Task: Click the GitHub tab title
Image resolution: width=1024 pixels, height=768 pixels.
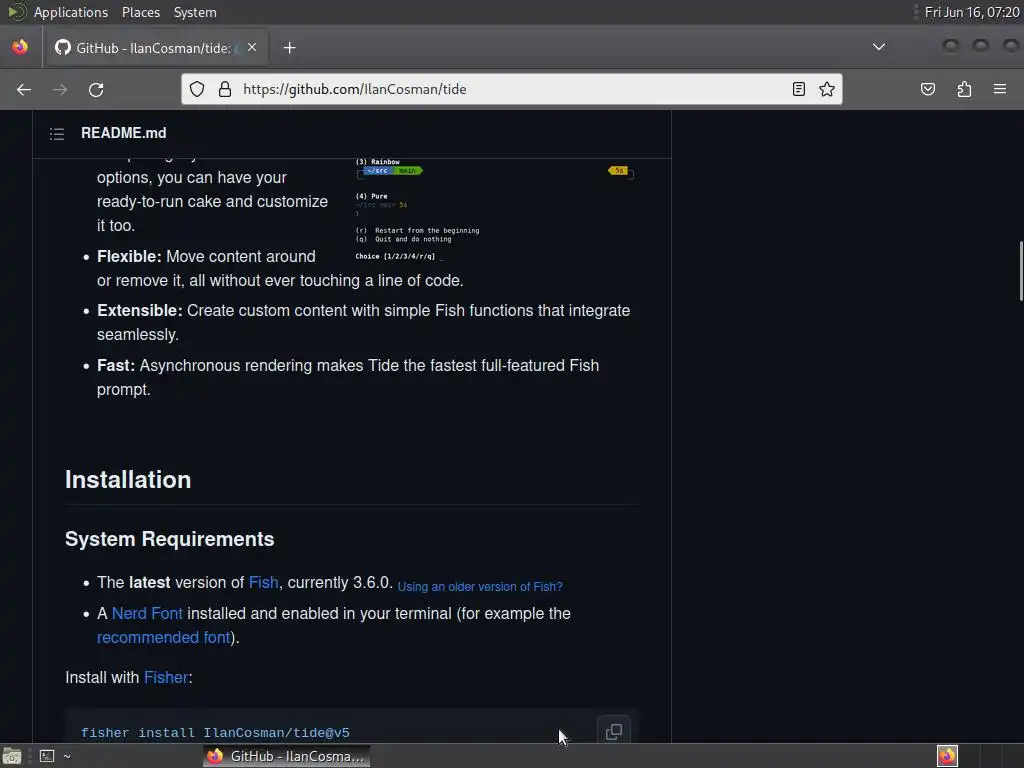Action: coord(153,48)
